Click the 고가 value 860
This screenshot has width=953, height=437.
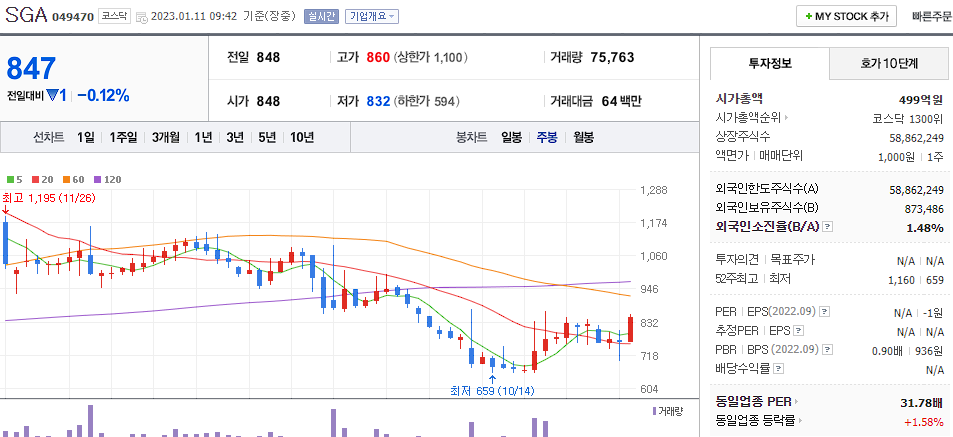[x=378, y=58]
